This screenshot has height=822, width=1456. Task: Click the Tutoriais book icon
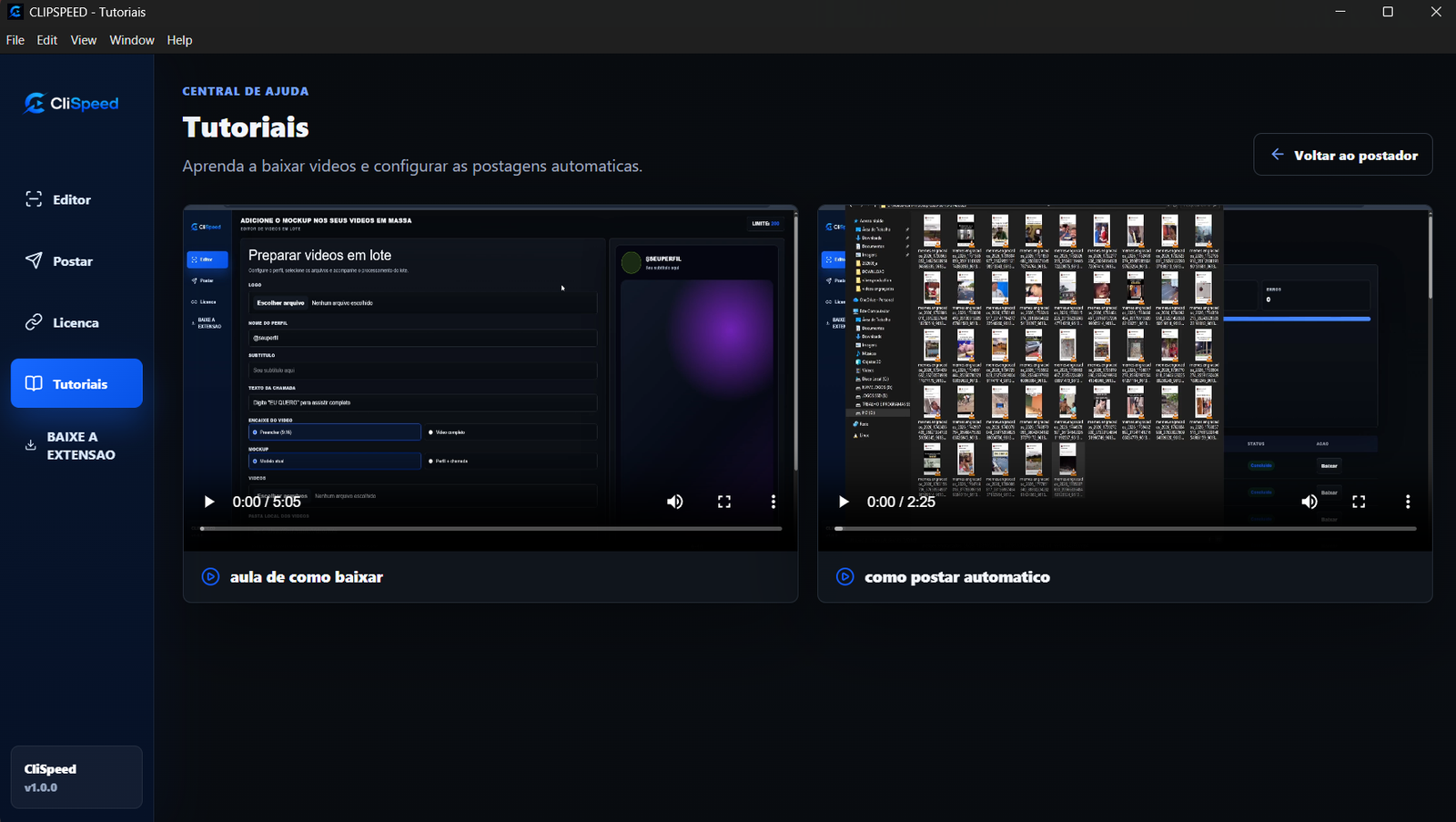click(x=34, y=383)
